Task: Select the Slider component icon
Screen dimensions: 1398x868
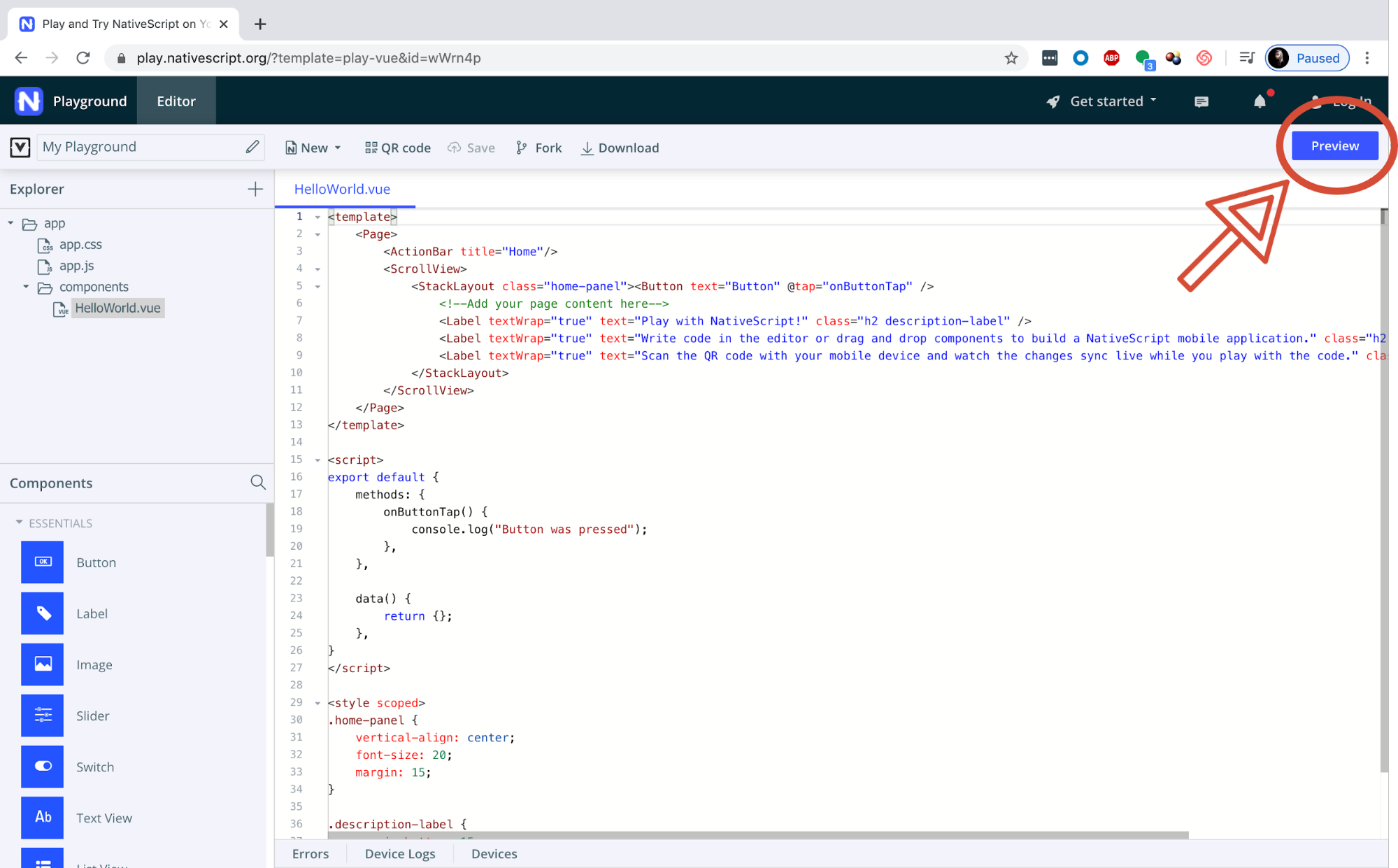Action: click(42, 715)
